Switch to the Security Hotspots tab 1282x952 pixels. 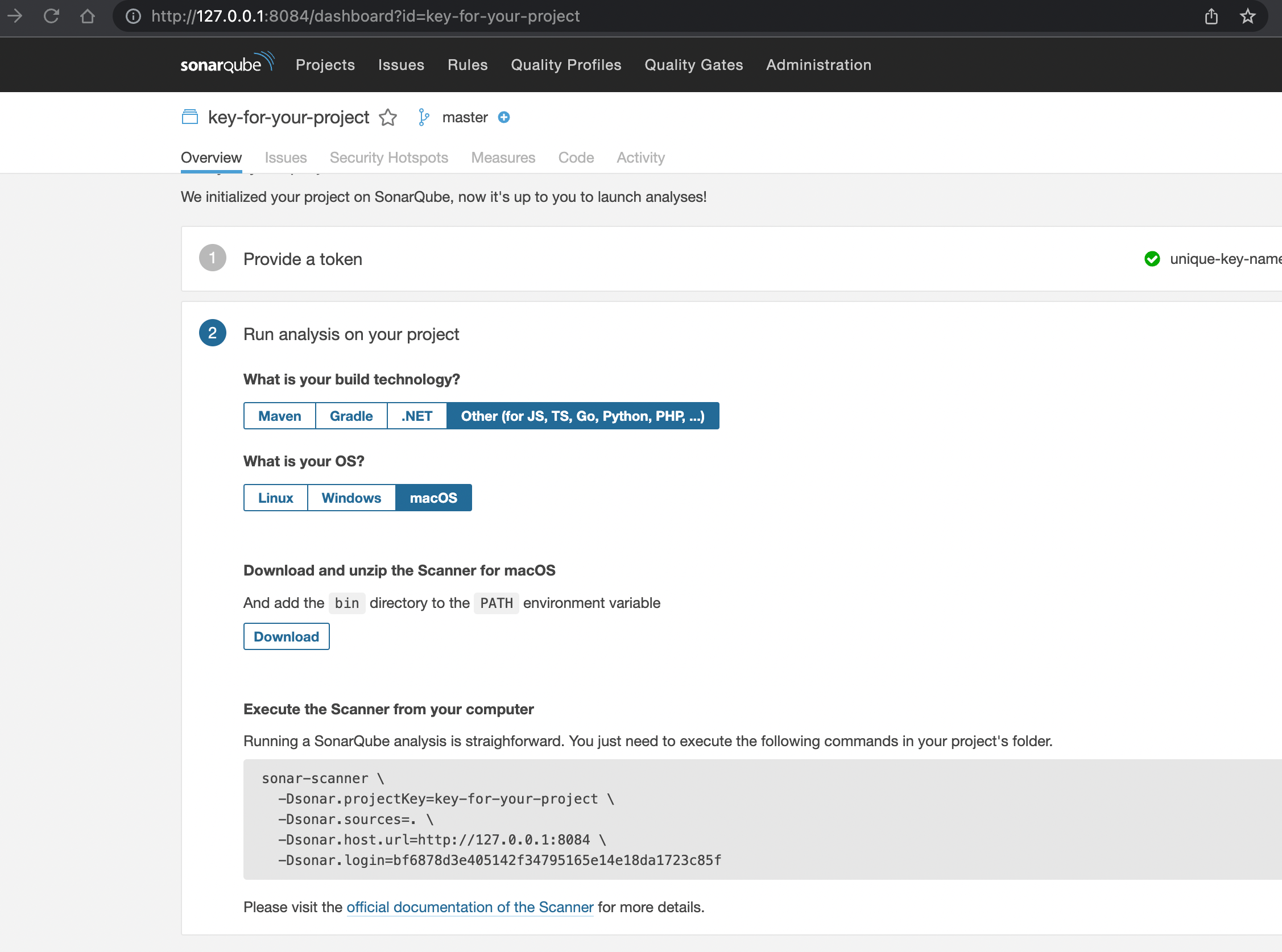coord(389,157)
